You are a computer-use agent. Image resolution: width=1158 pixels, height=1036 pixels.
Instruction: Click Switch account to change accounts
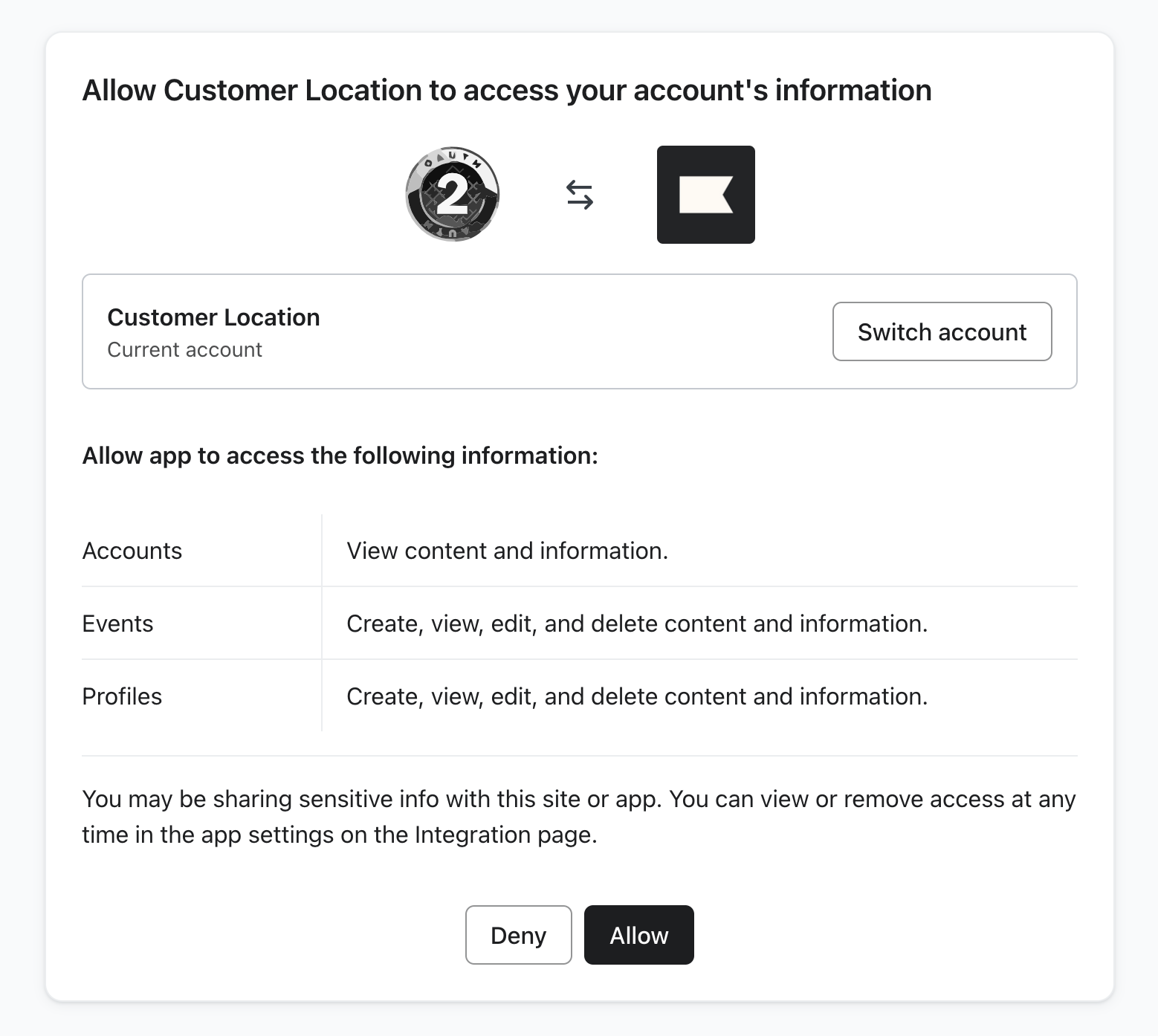click(942, 331)
